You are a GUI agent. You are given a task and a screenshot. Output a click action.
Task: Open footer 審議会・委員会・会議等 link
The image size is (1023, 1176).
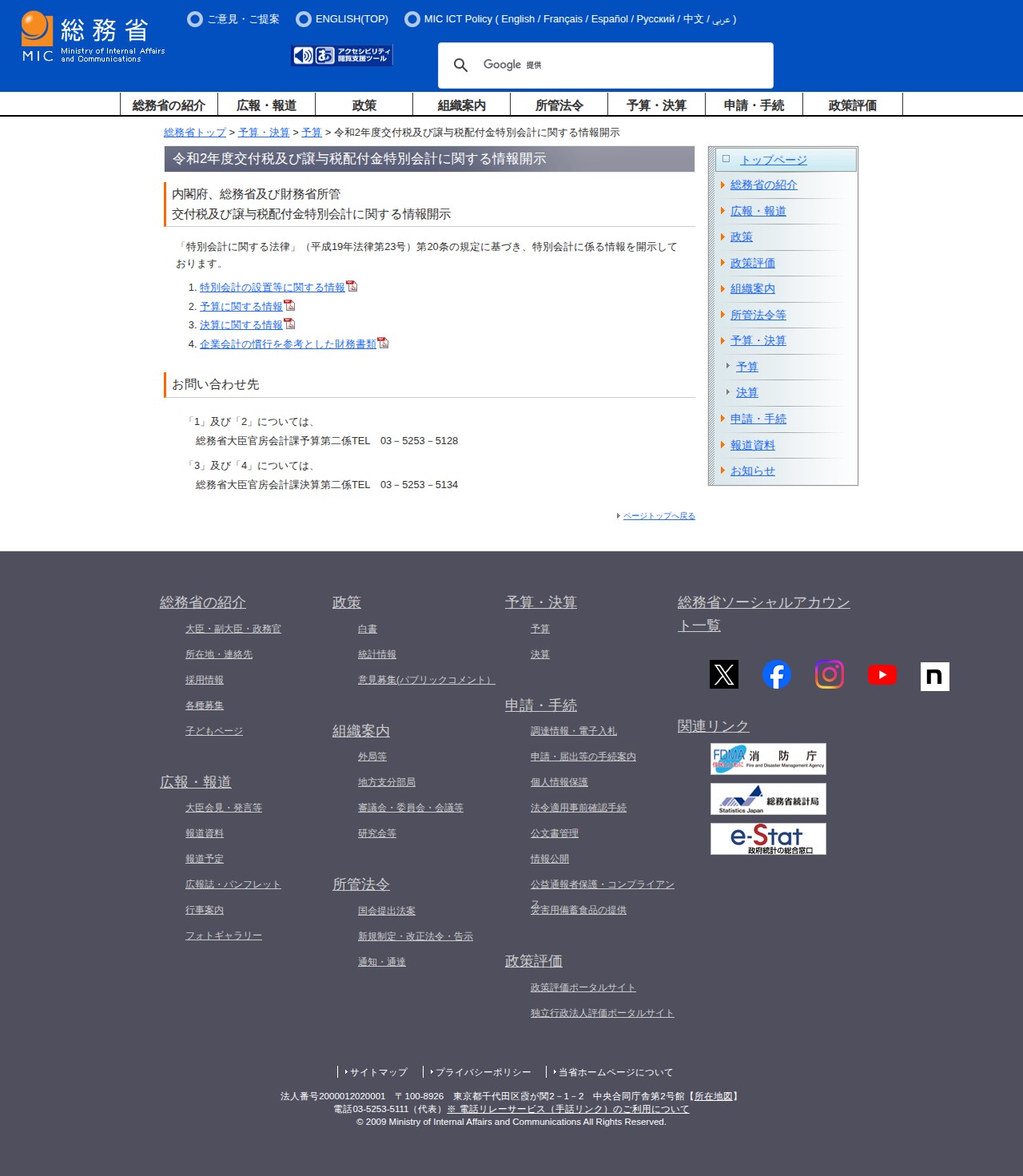[410, 808]
